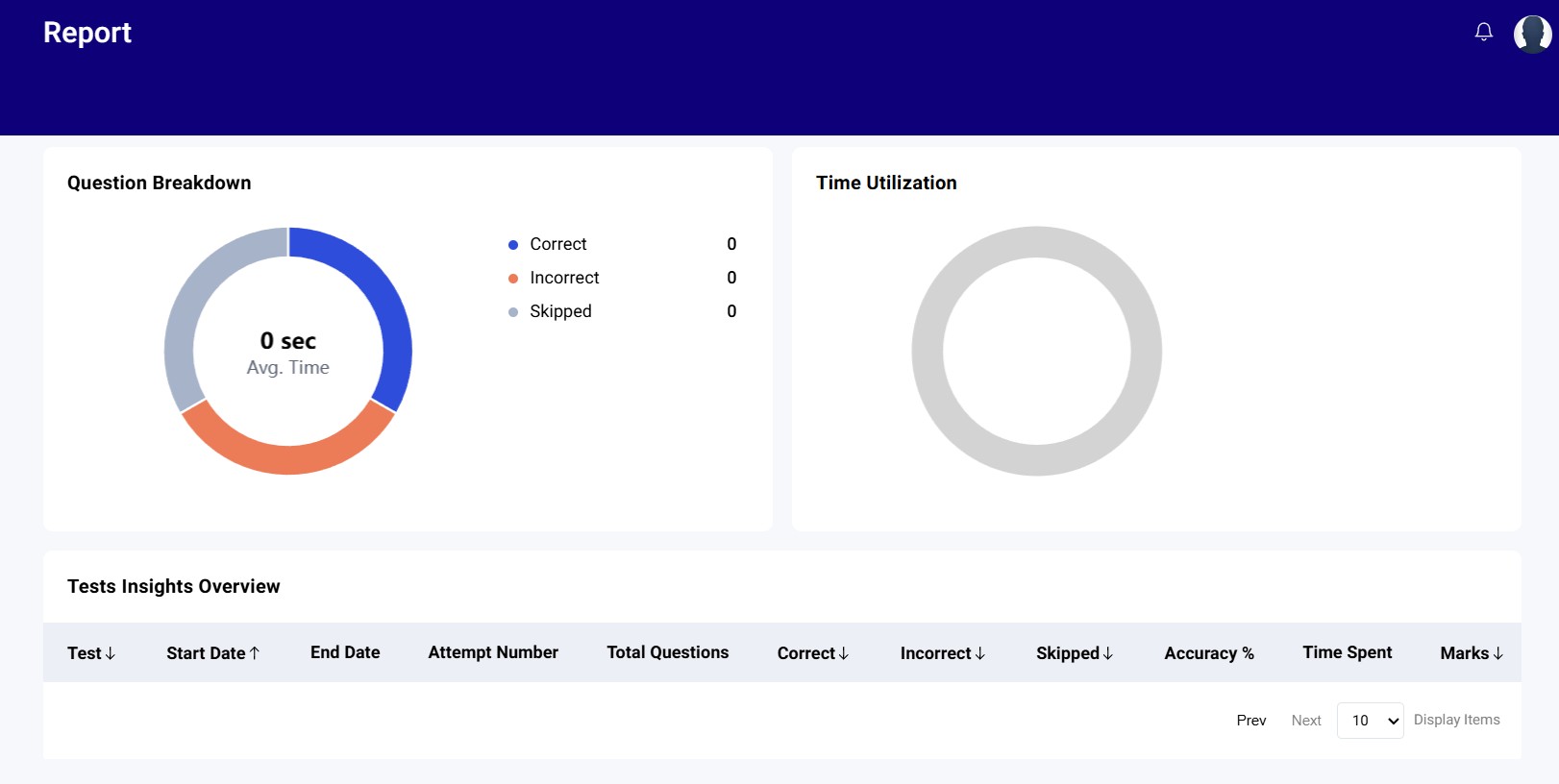Click the sort arrow beside Skipped column

(1108, 653)
